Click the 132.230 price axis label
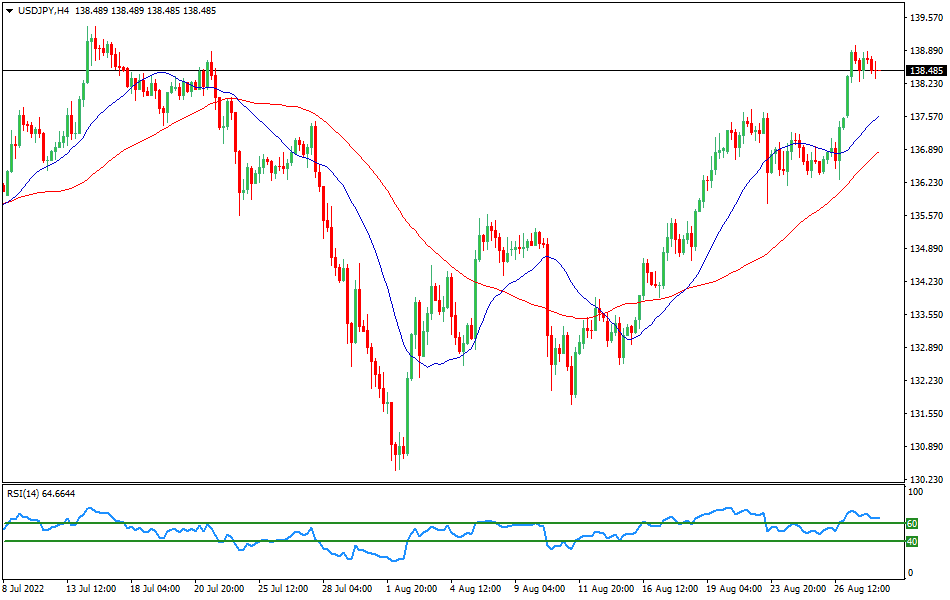Viewport: 950px width, 600px height. [x=927, y=381]
